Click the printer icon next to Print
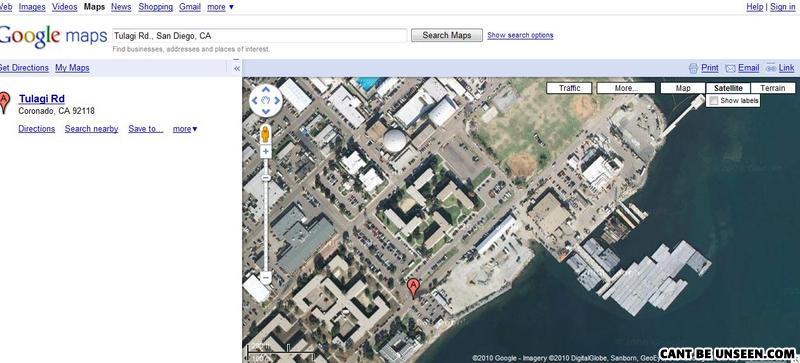The height and width of the screenshot is (363, 800). point(693,68)
